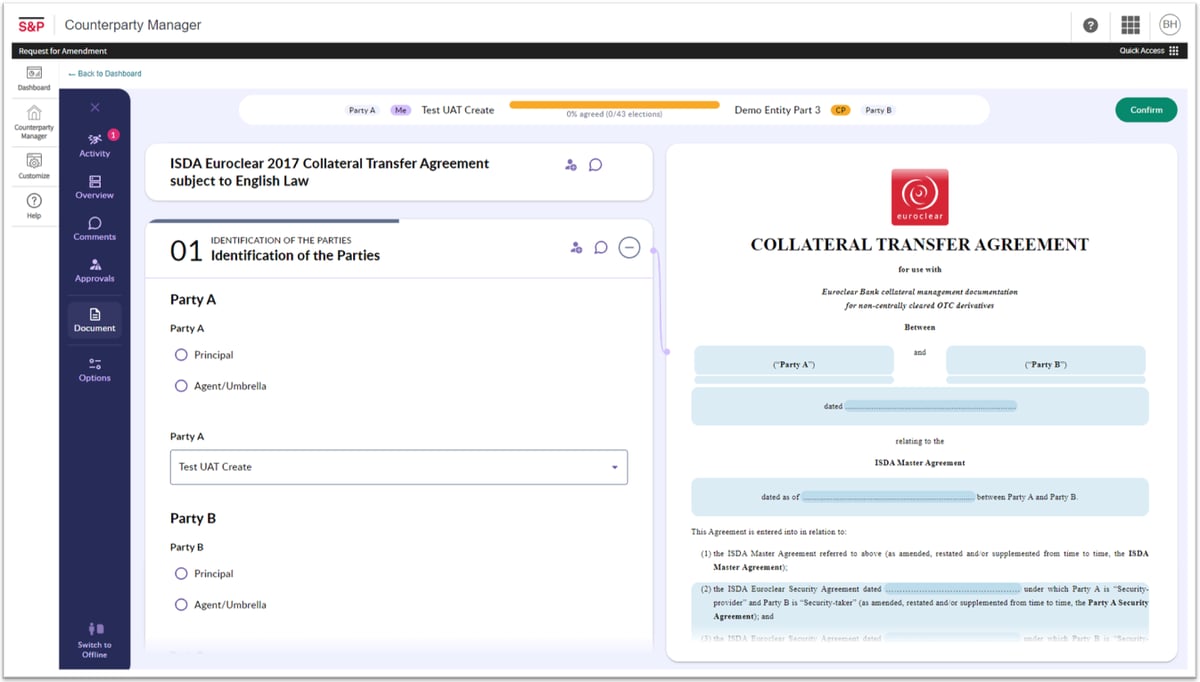Select Agent/Umbrella for Party A
Viewport: 1200px width, 682px height.
point(181,386)
